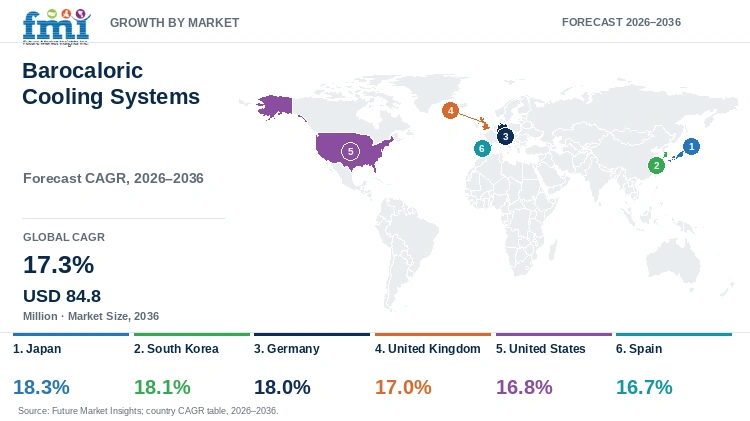Click the '4. United Kingdom' country label
The height and width of the screenshot is (421, 750).
point(428,349)
